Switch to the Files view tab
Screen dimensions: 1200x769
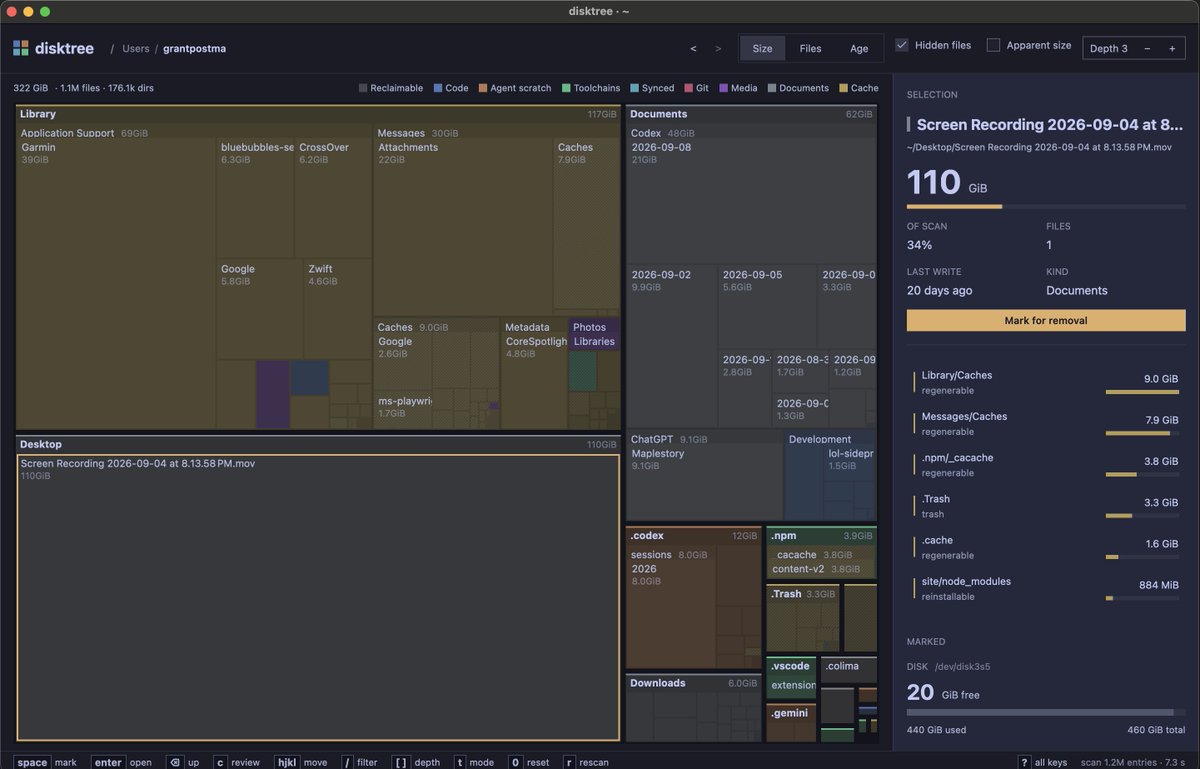810,48
